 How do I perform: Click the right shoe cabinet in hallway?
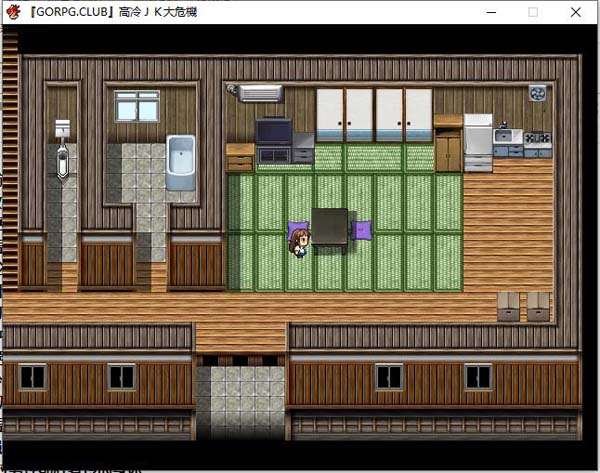point(538,307)
